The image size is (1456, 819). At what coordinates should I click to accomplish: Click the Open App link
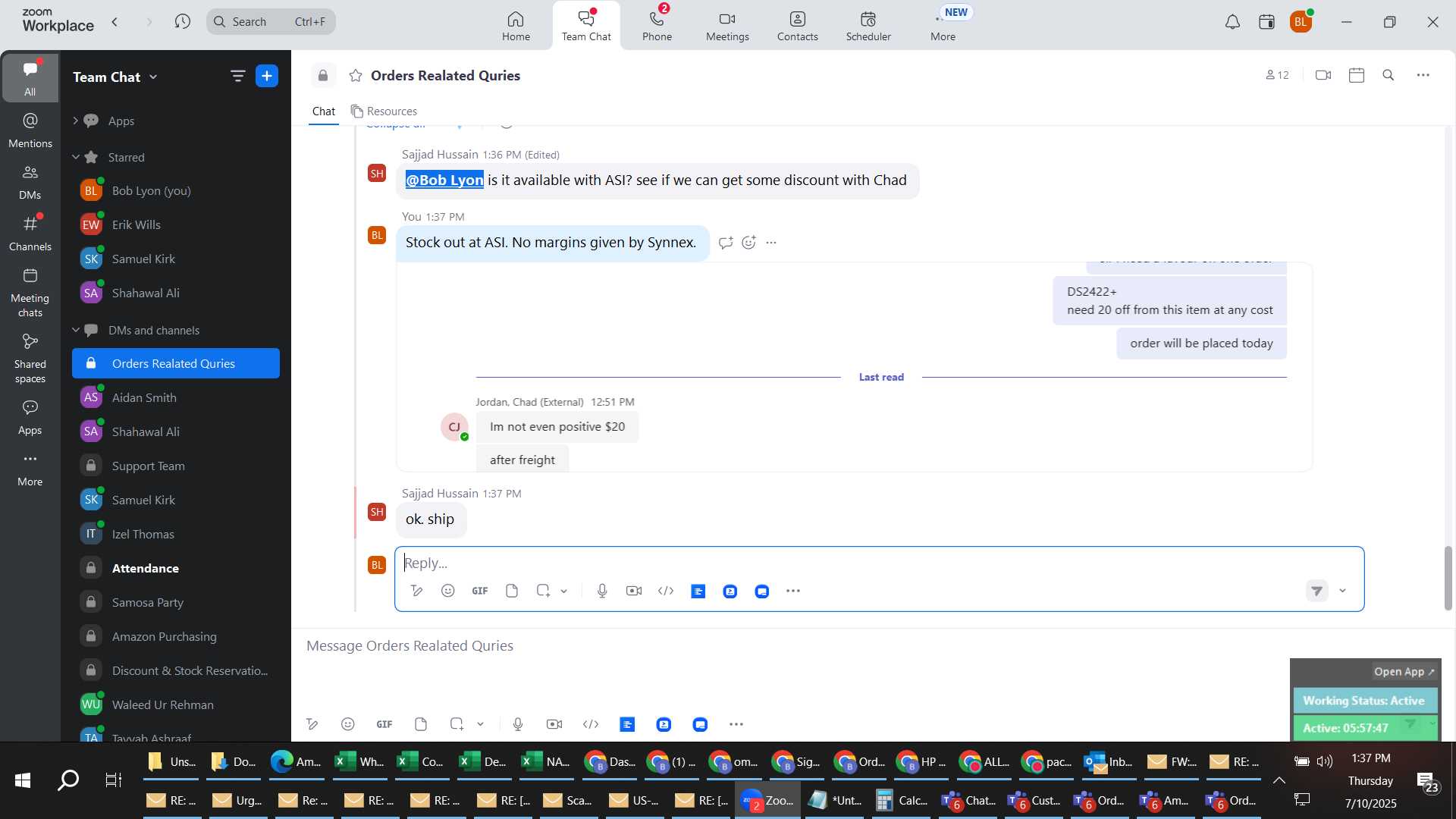[x=1404, y=672]
